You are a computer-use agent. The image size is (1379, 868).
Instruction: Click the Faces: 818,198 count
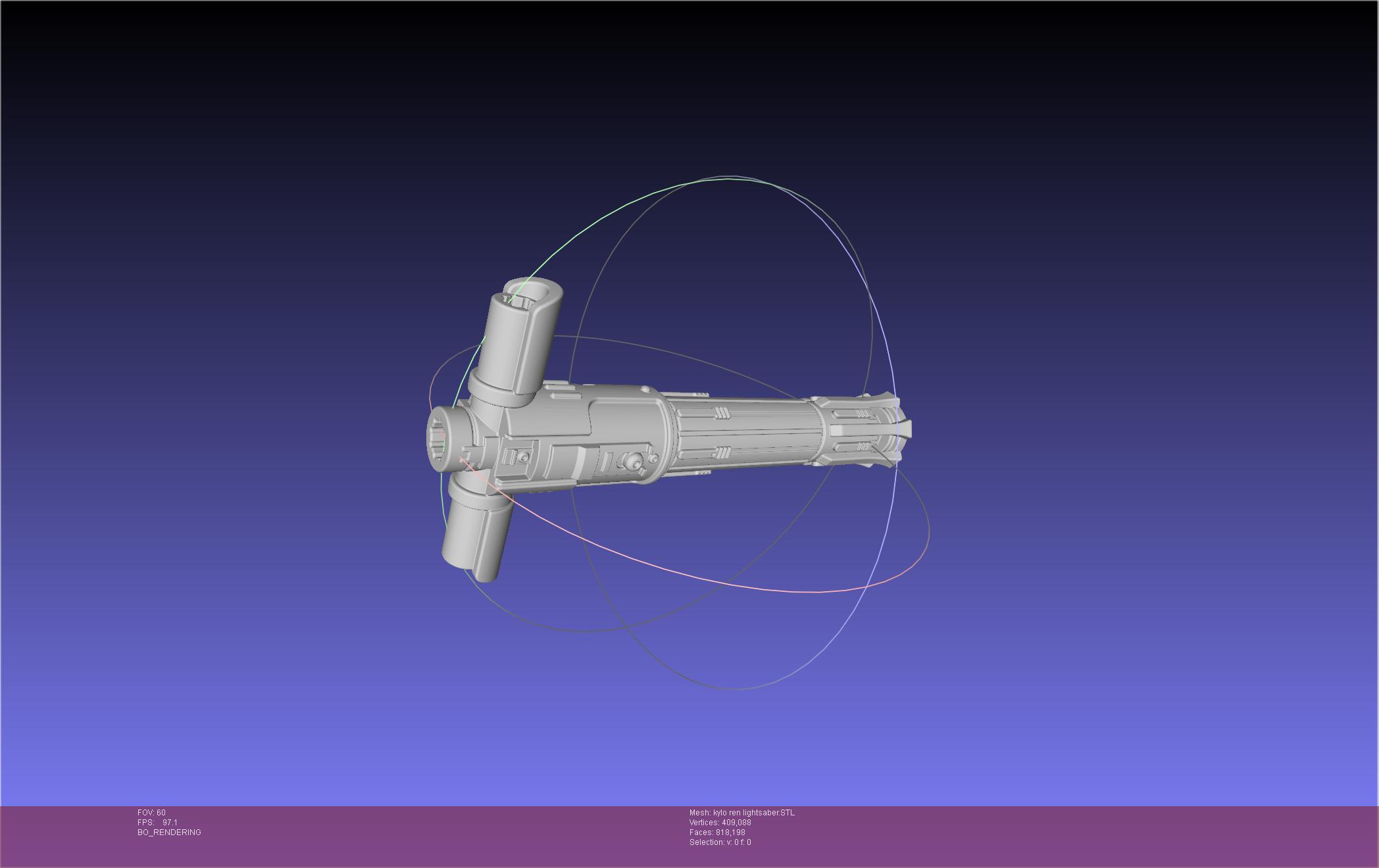coord(717,832)
